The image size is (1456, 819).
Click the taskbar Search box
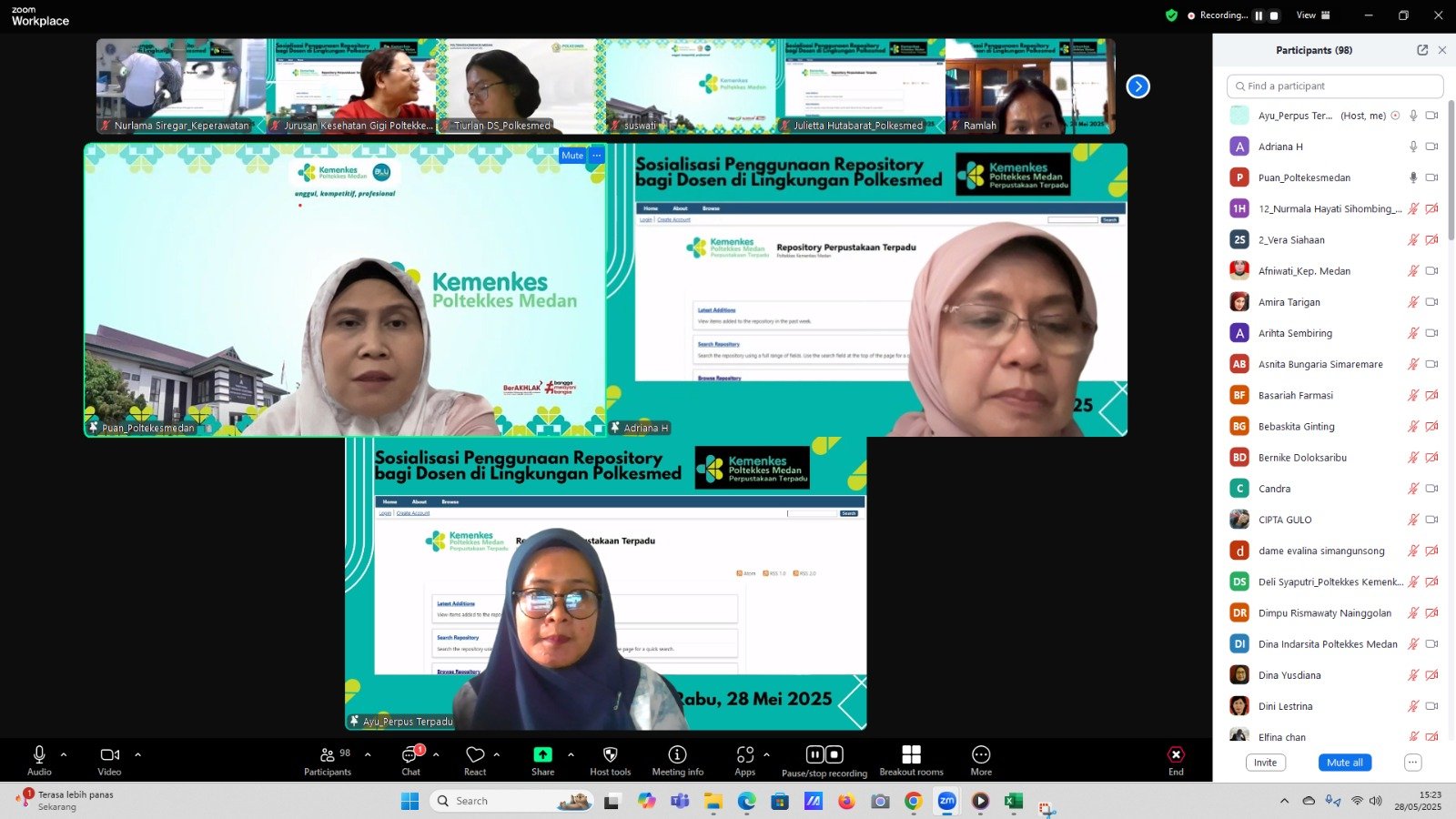(511, 801)
